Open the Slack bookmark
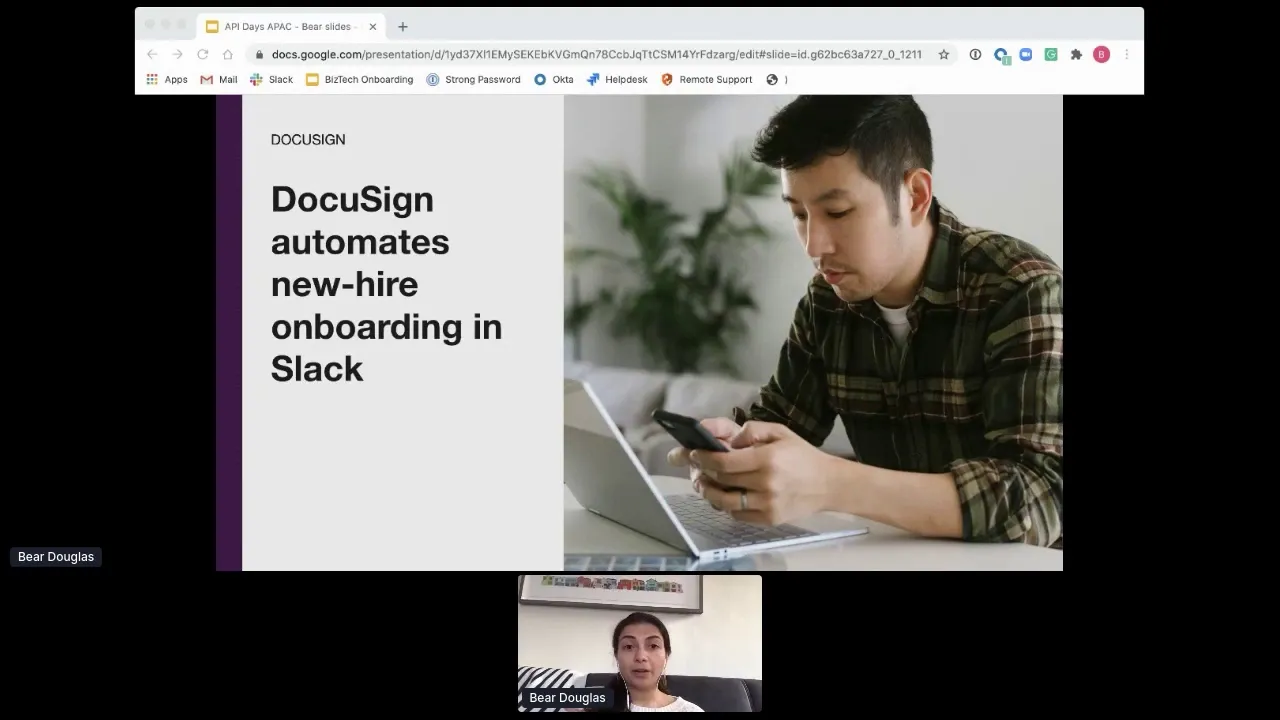 click(x=271, y=80)
